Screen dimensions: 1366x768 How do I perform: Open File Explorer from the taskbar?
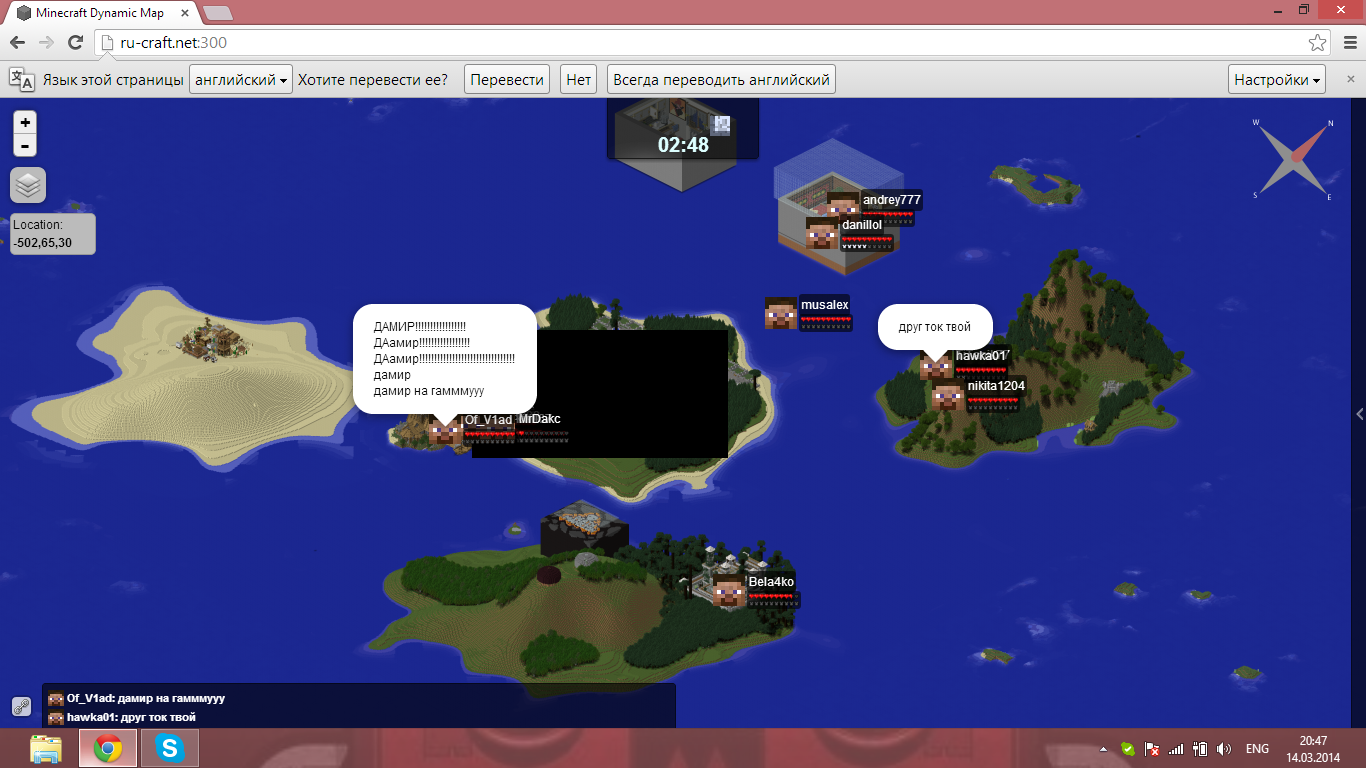coord(46,748)
